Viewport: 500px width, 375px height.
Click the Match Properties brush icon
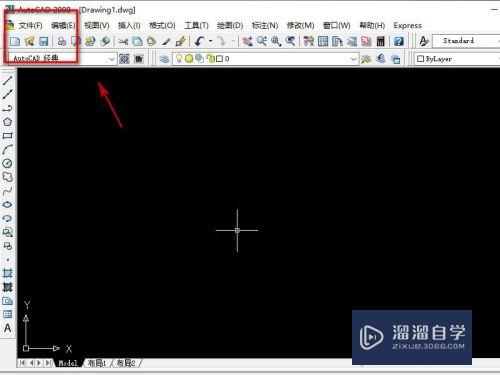pyautogui.click(x=166, y=41)
